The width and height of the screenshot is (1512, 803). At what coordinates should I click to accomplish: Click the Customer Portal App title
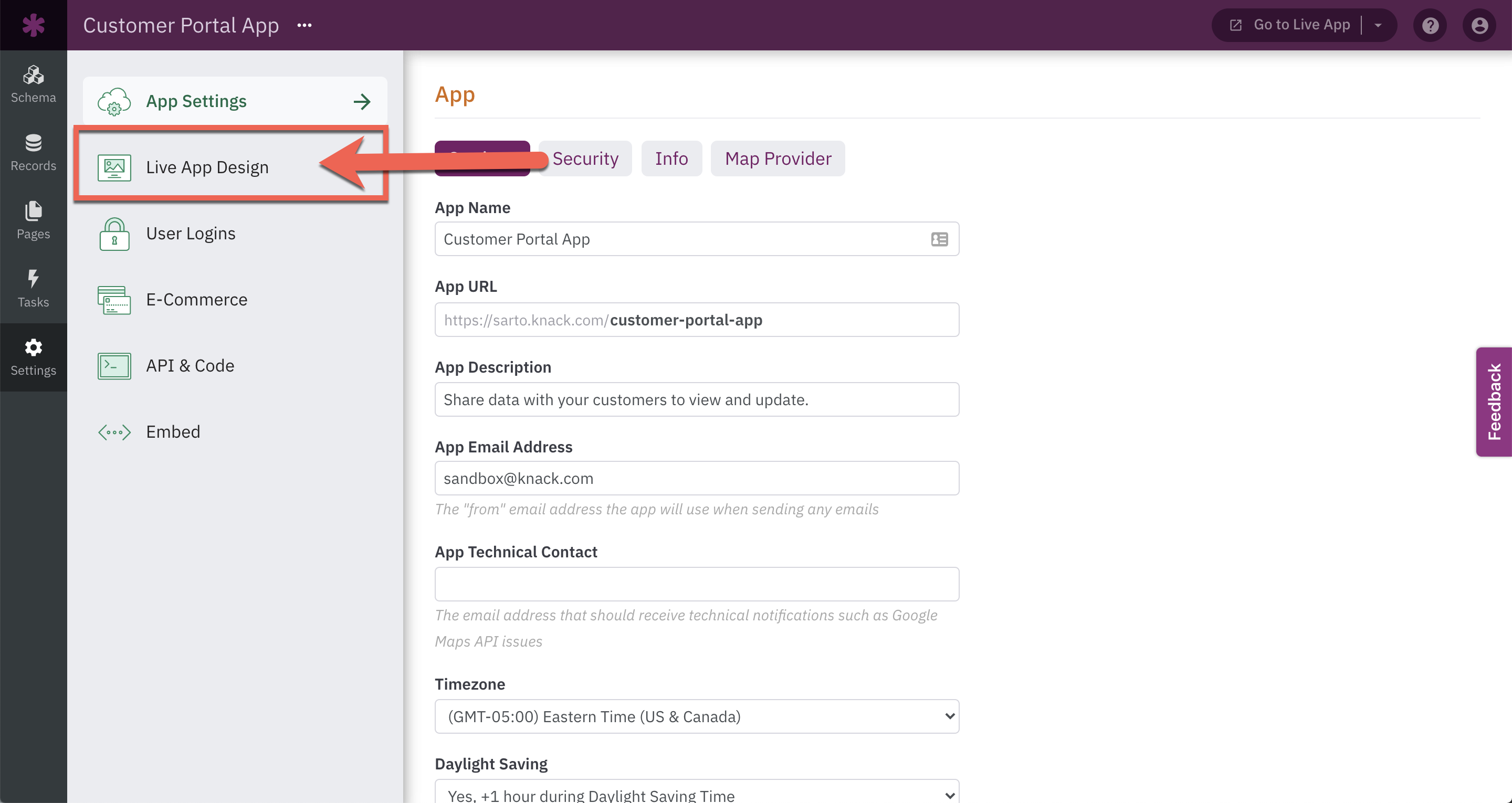pos(181,25)
